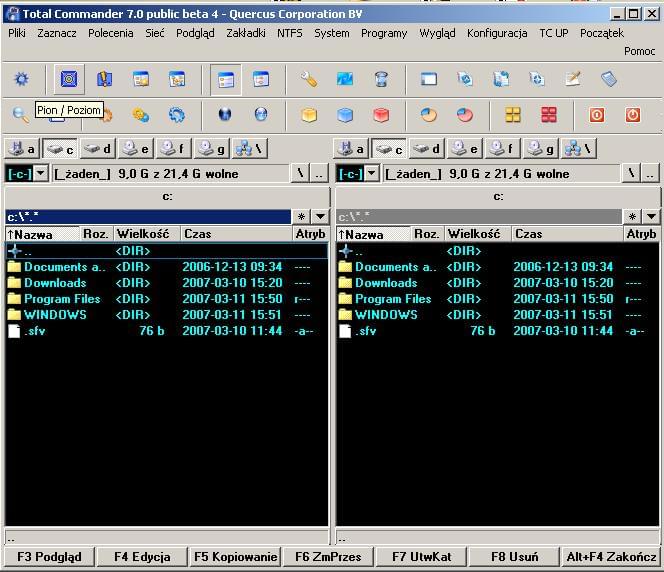
Task: Switch right panel to drive d
Action: click(x=427, y=149)
